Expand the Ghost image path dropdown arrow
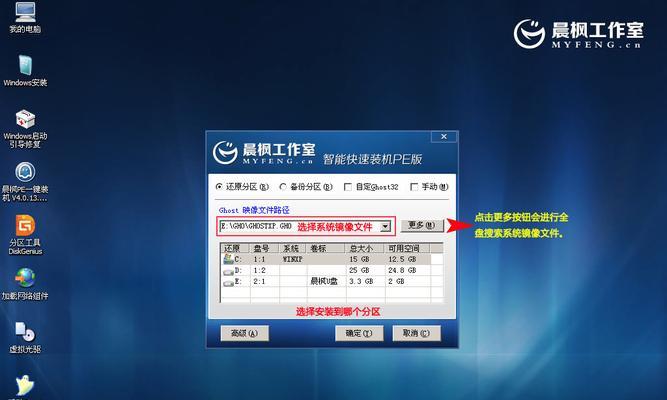 pos(385,226)
